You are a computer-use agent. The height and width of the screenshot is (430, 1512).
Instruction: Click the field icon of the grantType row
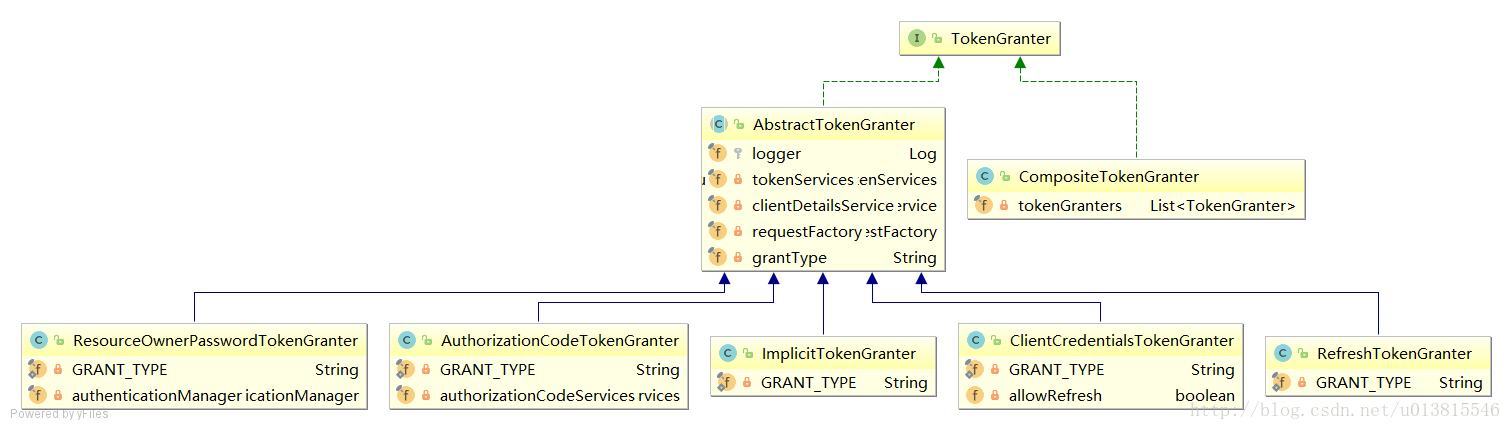[x=717, y=258]
